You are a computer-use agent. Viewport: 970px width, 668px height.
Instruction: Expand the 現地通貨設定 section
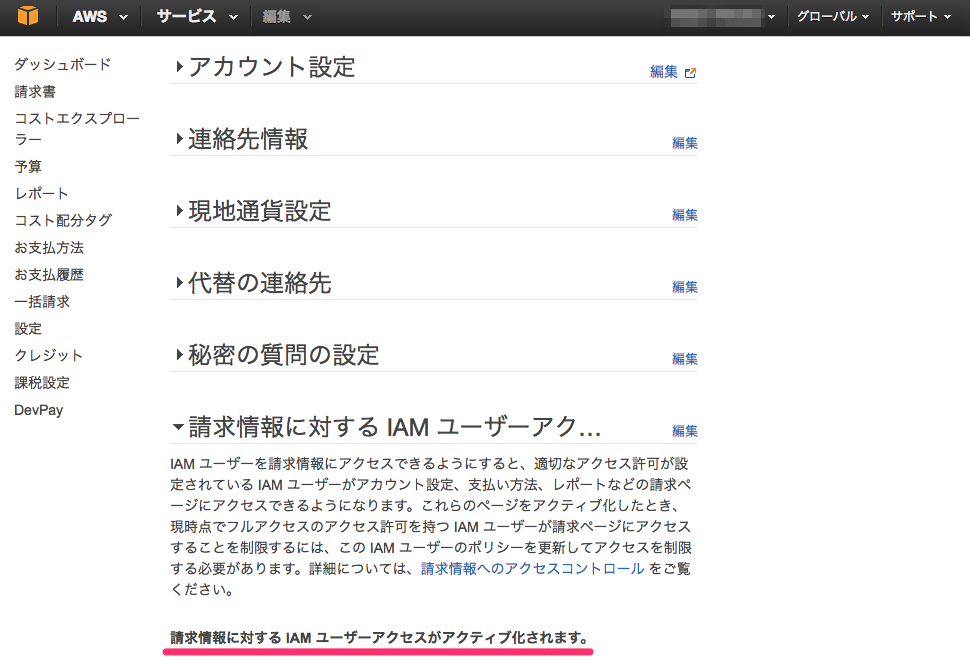click(254, 211)
